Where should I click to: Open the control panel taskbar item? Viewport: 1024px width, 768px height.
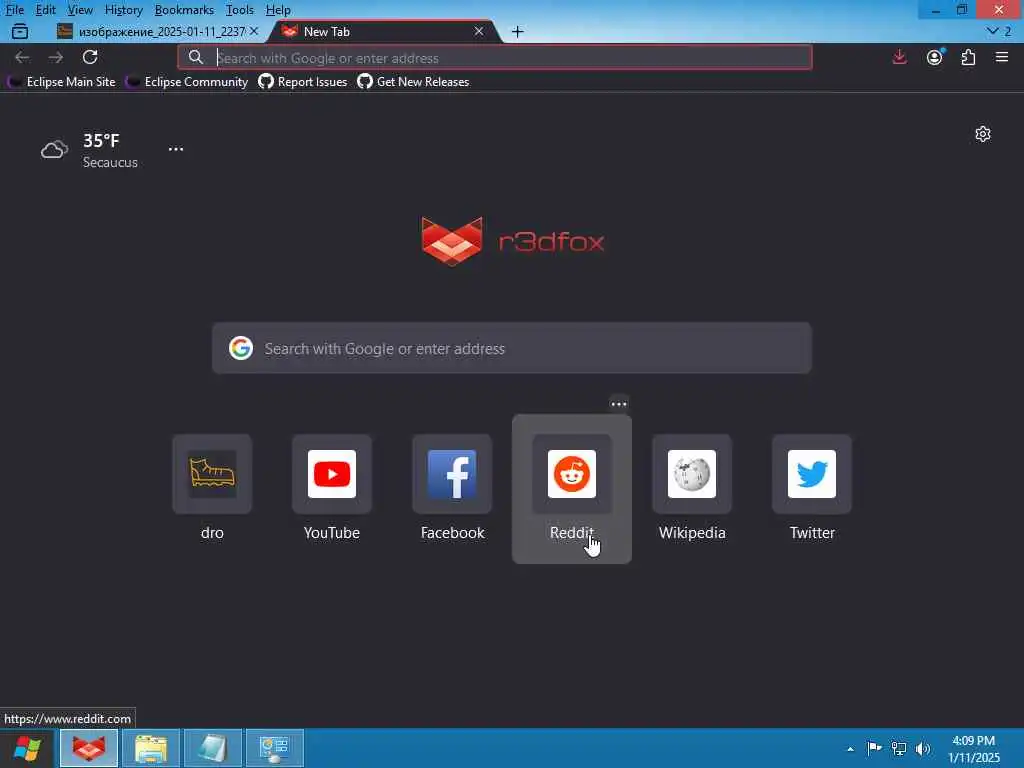click(275, 748)
